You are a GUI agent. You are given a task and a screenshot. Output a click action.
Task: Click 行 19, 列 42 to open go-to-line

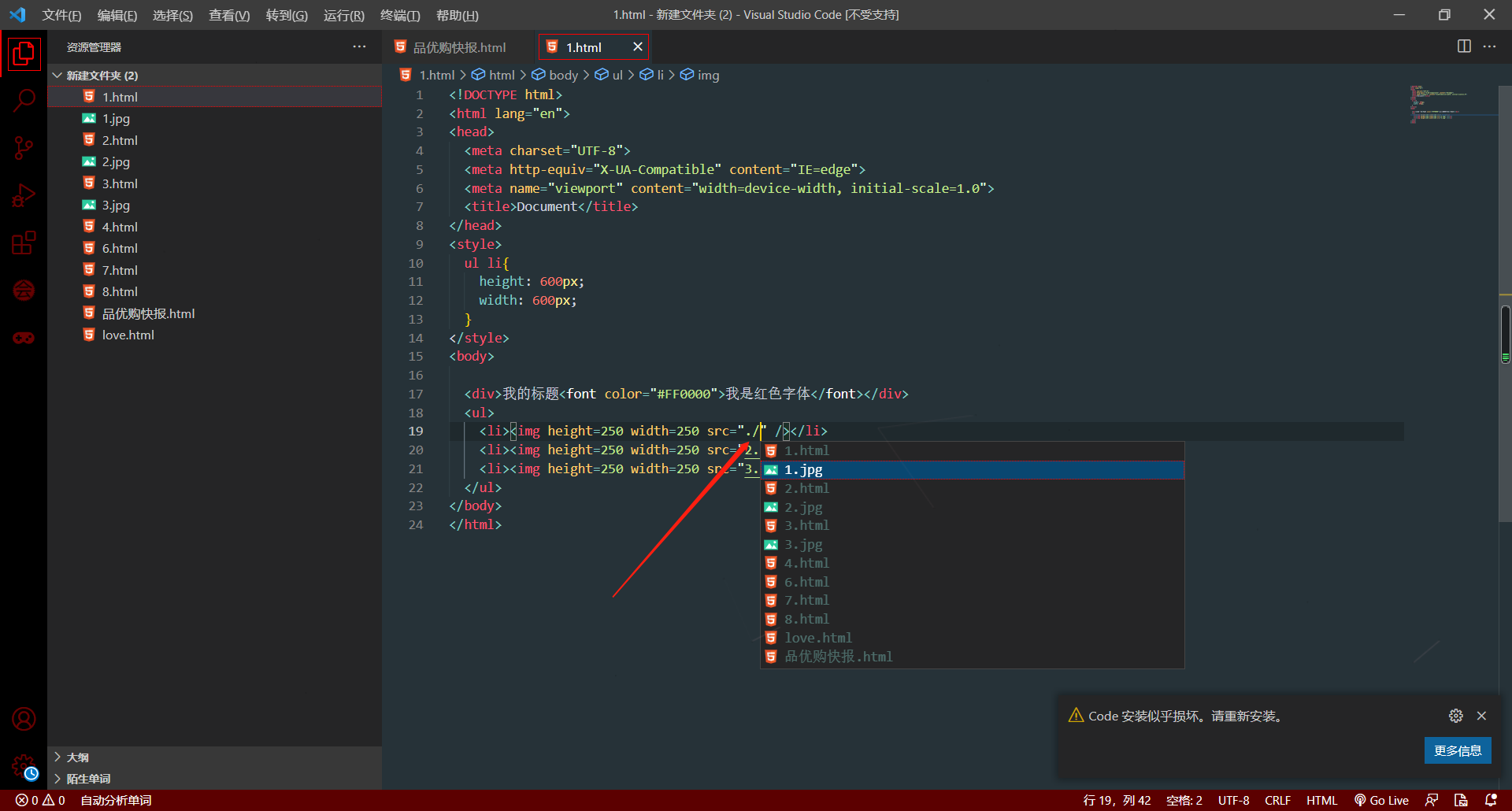1116,800
